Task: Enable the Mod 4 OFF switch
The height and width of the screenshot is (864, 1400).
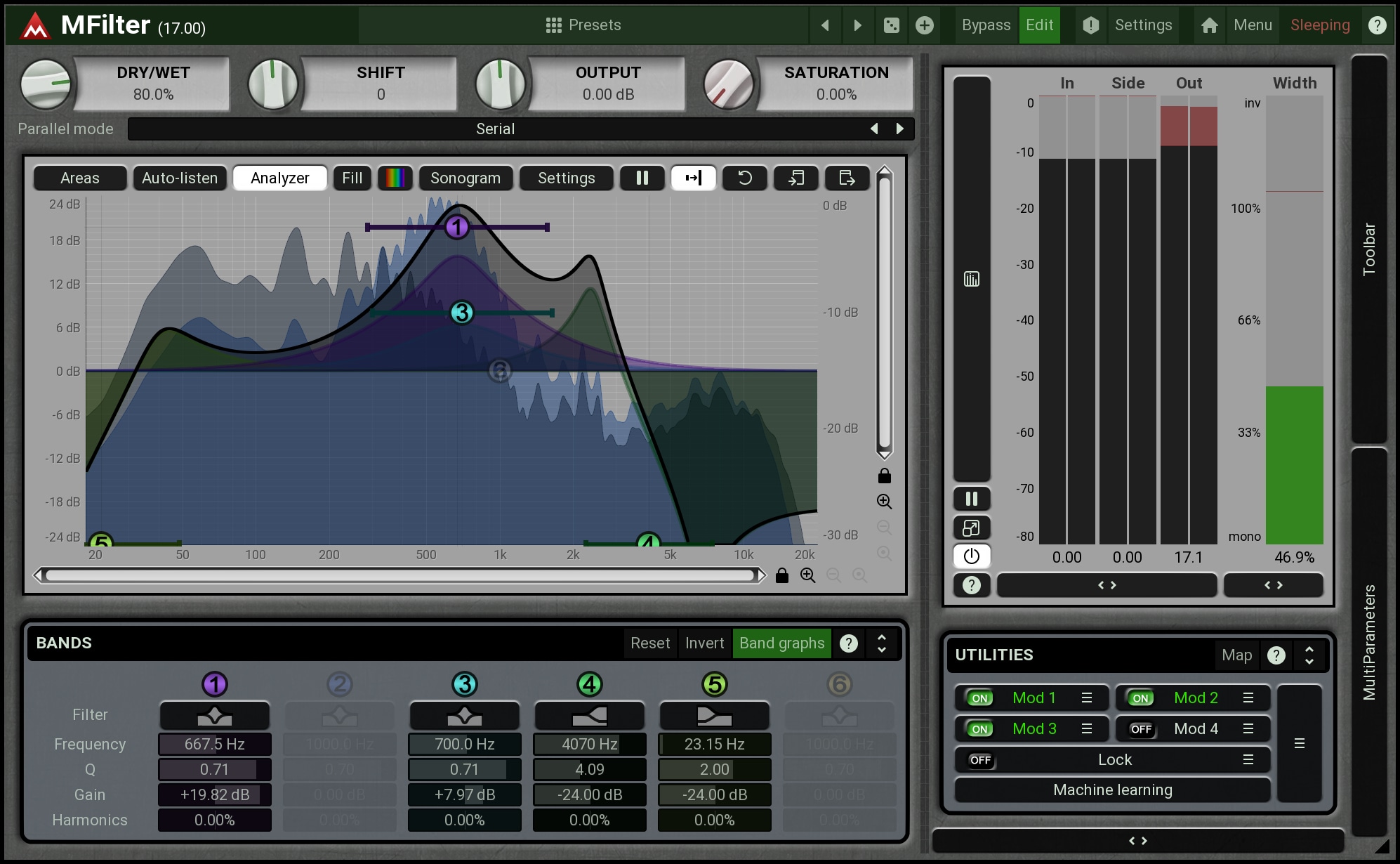Action: tap(1141, 729)
